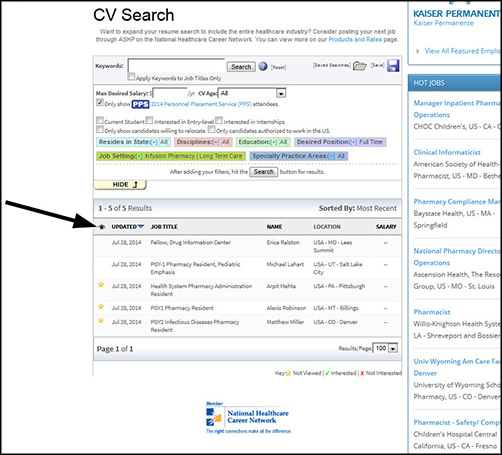
Task: Click the blue help question-mark icon
Action: [x=263, y=66]
